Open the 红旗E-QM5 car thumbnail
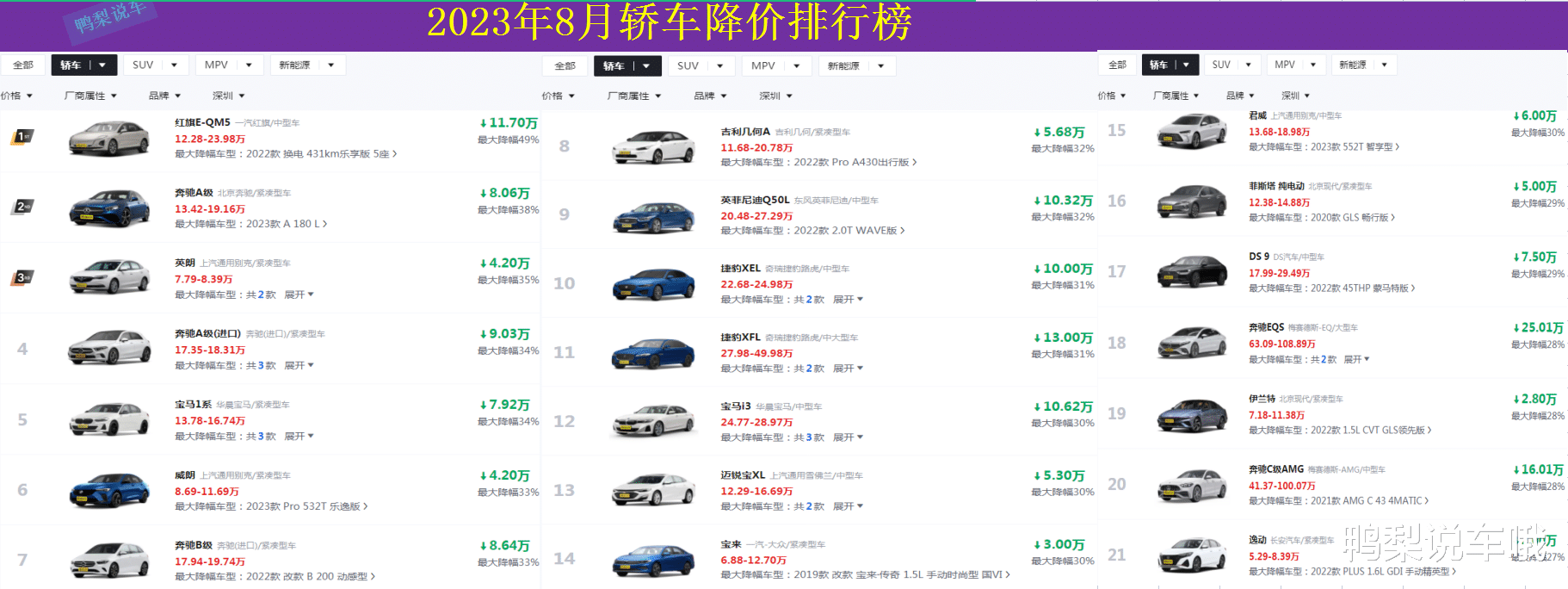The width and height of the screenshot is (1568, 589). click(109, 138)
